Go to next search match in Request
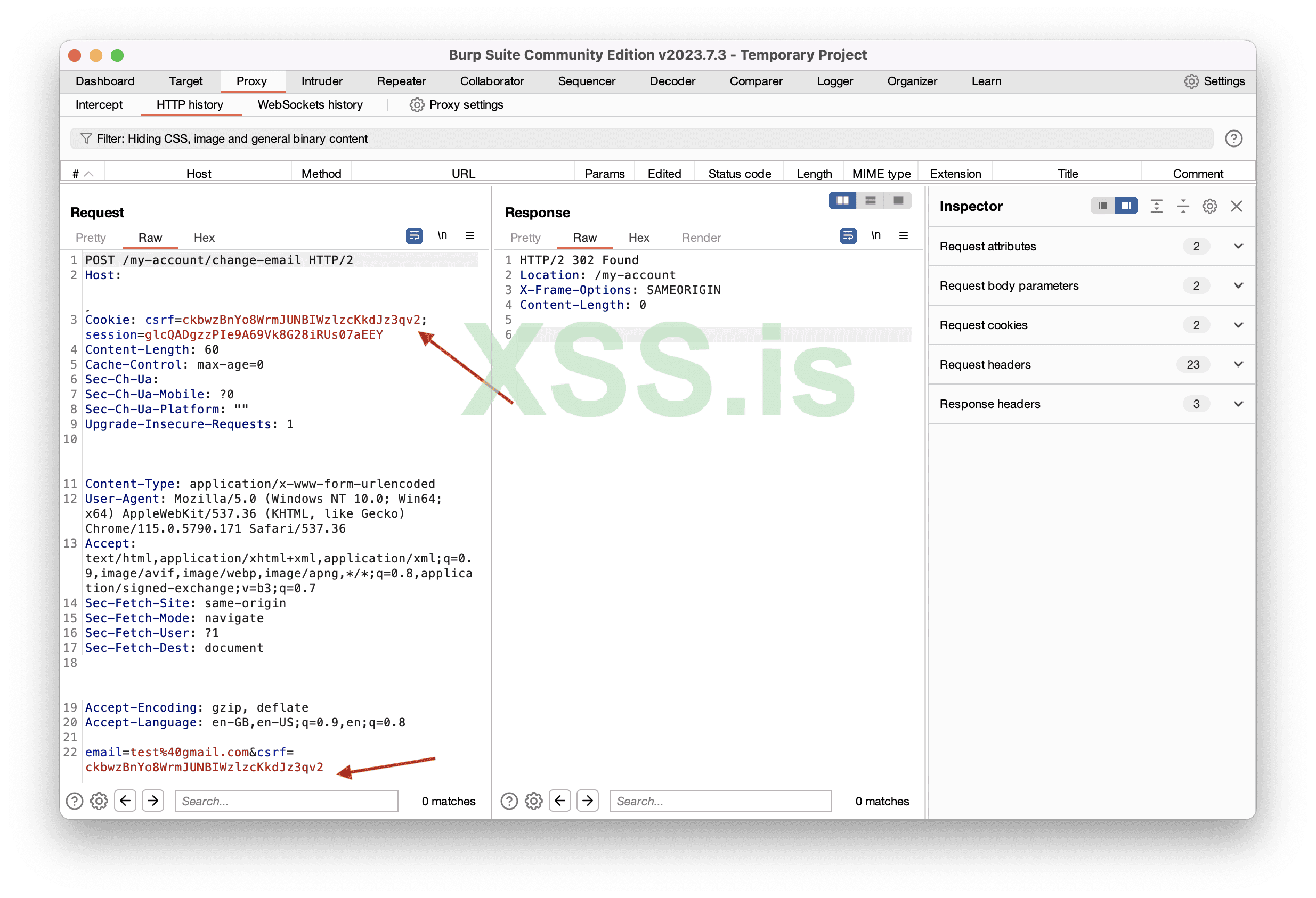Image resolution: width=1316 pixels, height=898 pixels. tap(153, 801)
